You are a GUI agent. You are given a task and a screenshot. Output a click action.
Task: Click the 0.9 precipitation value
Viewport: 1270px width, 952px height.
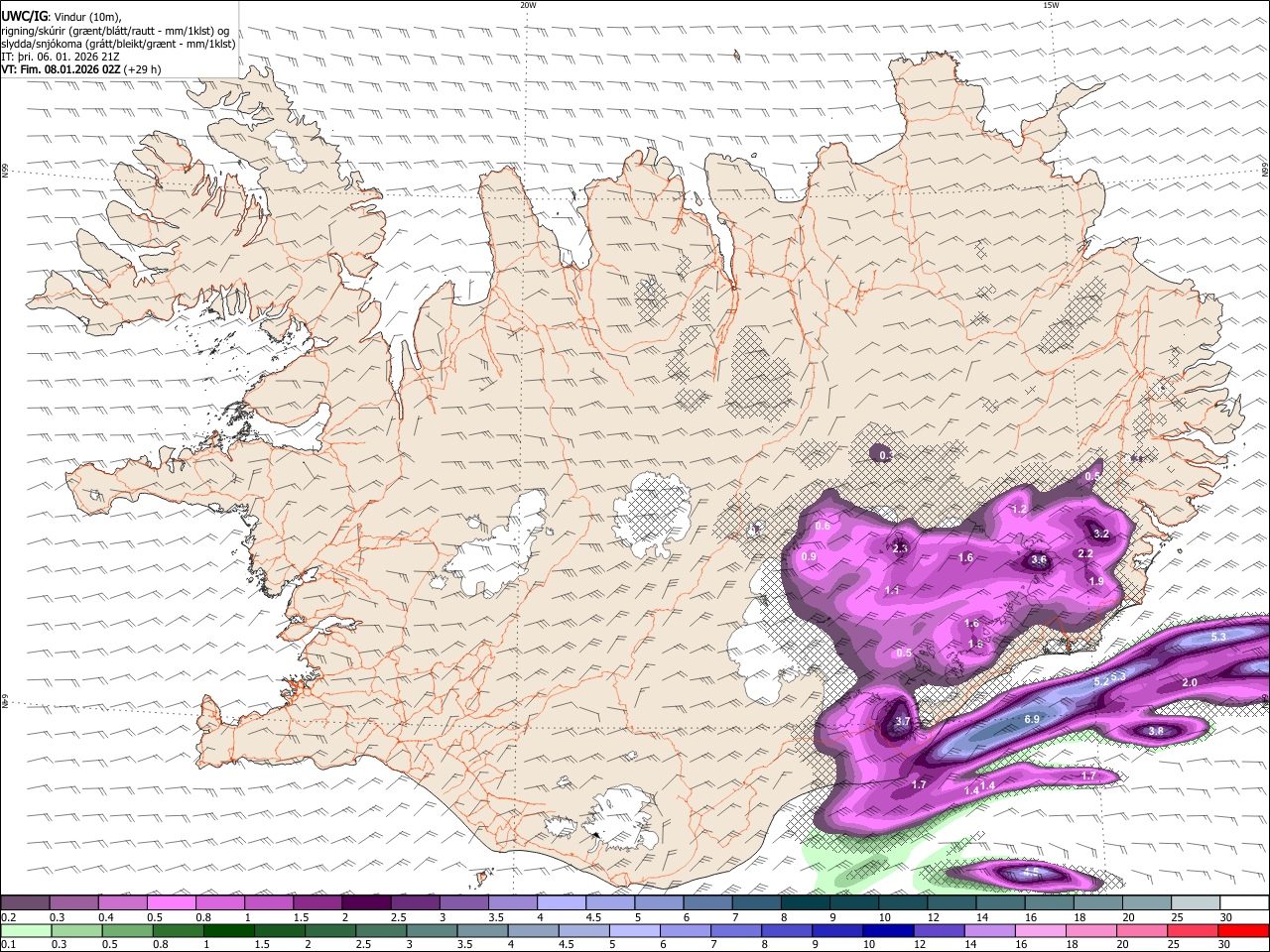coord(809,557)
